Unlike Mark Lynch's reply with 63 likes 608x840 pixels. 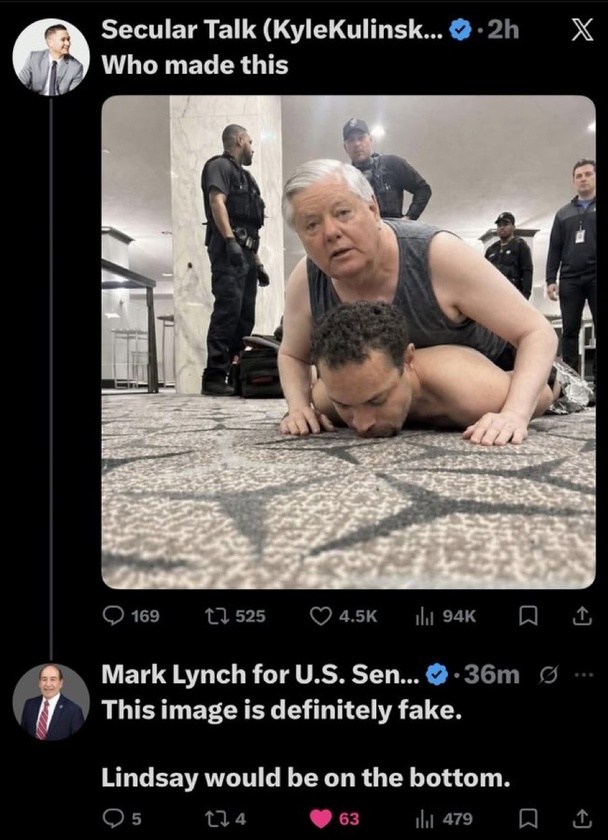coord(335,818)
